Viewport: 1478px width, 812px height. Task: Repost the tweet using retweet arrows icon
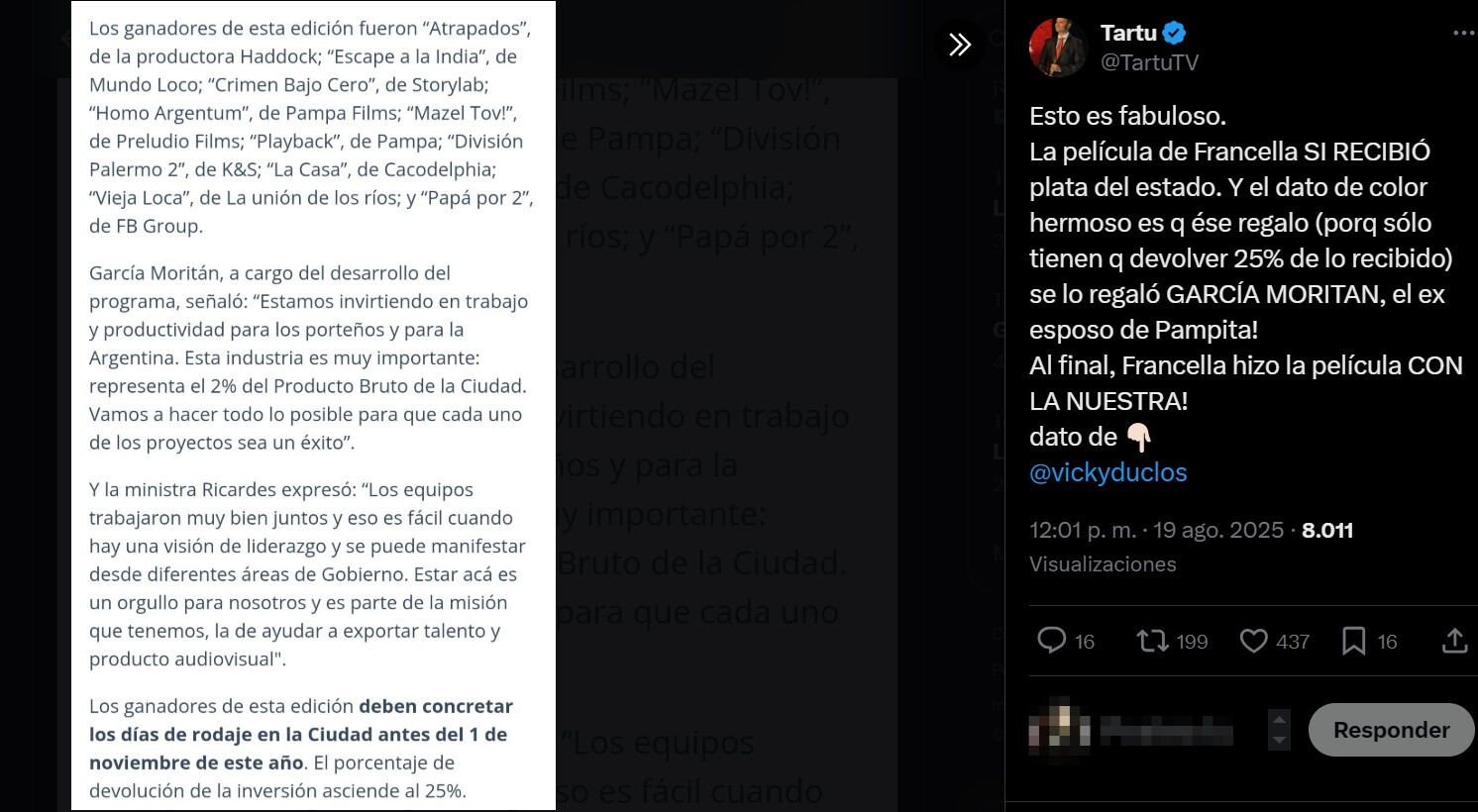pyautogui.click(x=1153, y=641)
